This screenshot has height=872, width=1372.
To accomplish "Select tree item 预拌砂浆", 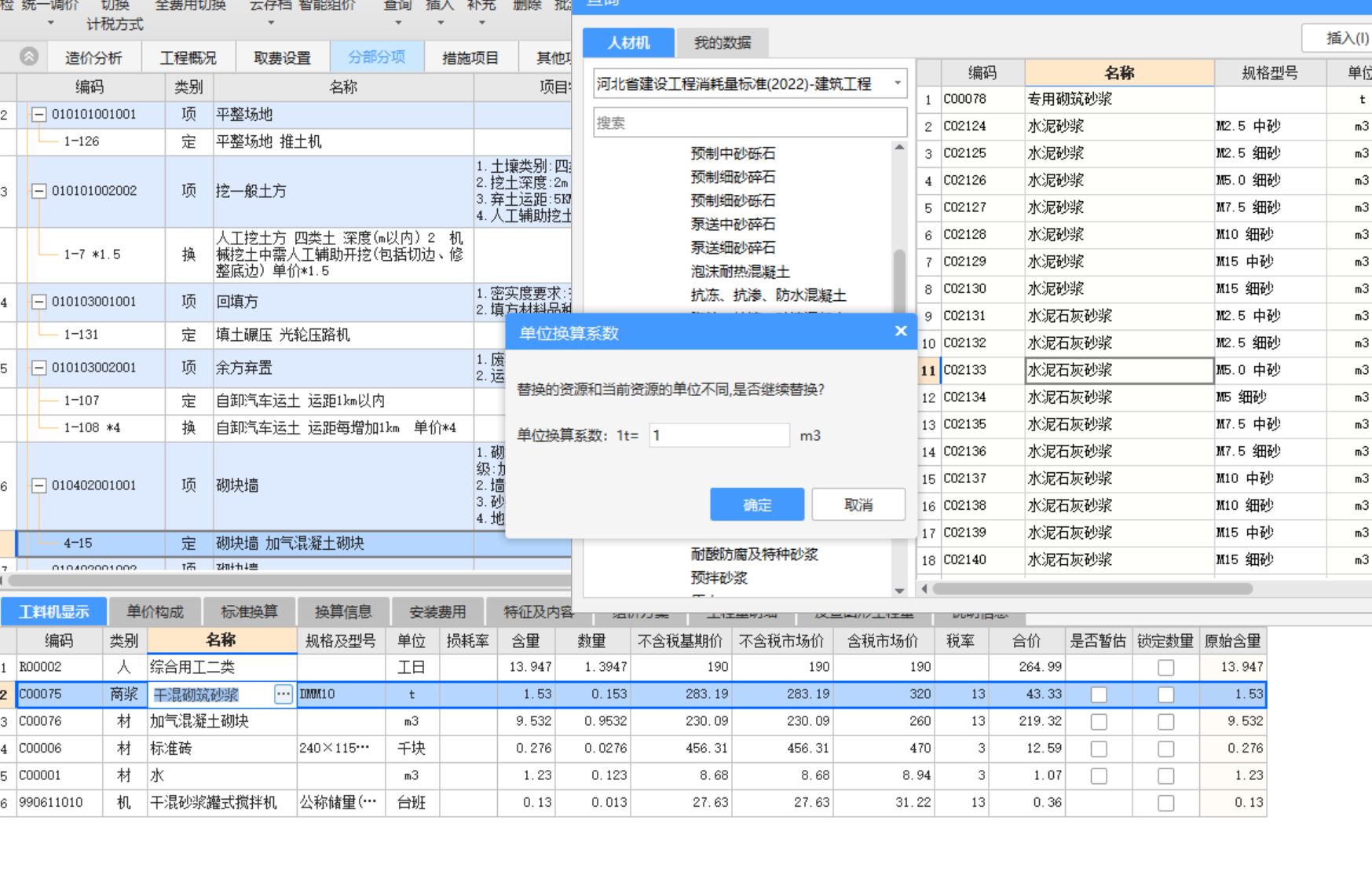I will point(719,578).
